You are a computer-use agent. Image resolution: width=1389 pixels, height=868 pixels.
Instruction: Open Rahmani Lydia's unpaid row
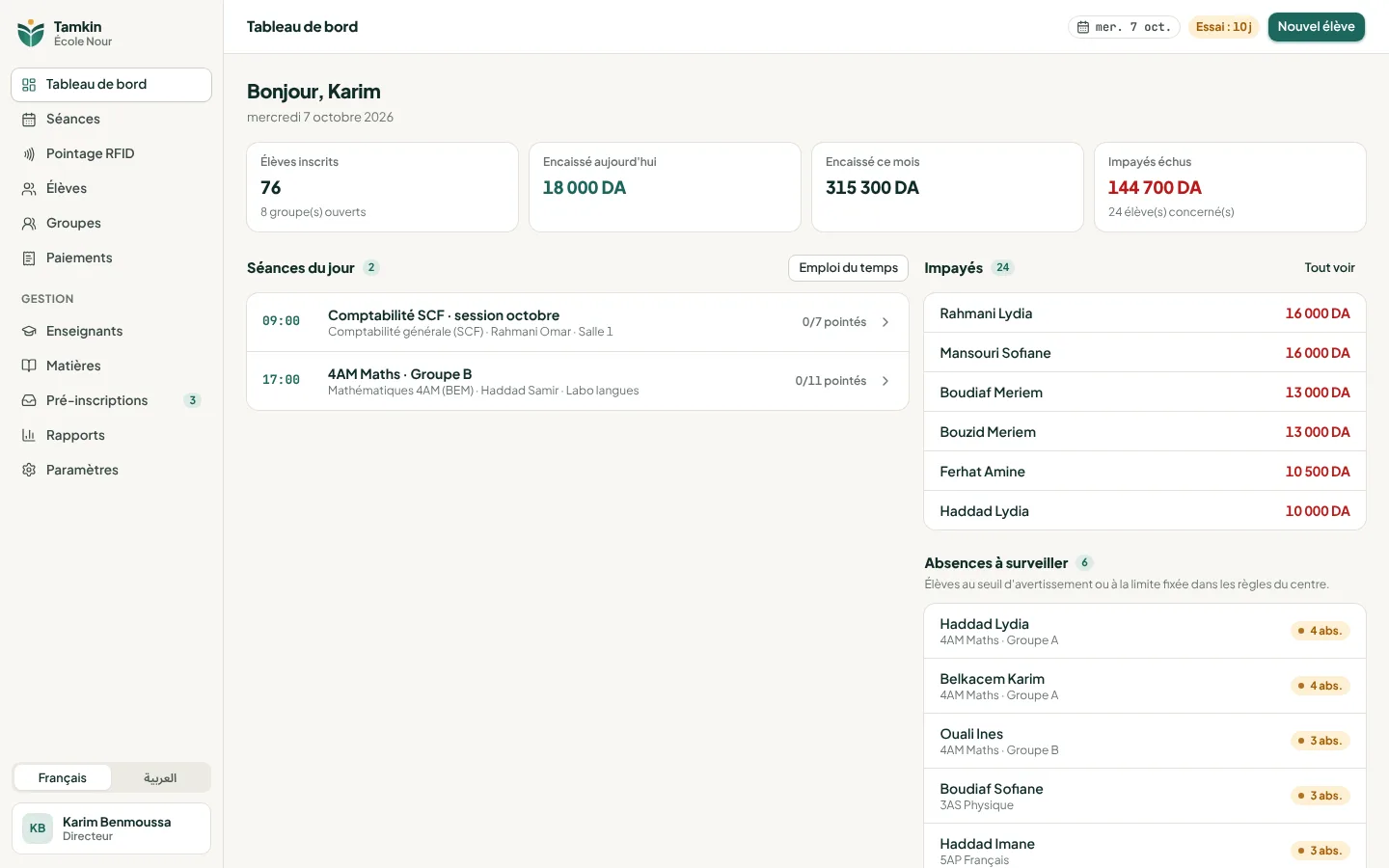tap(1145, 313)
